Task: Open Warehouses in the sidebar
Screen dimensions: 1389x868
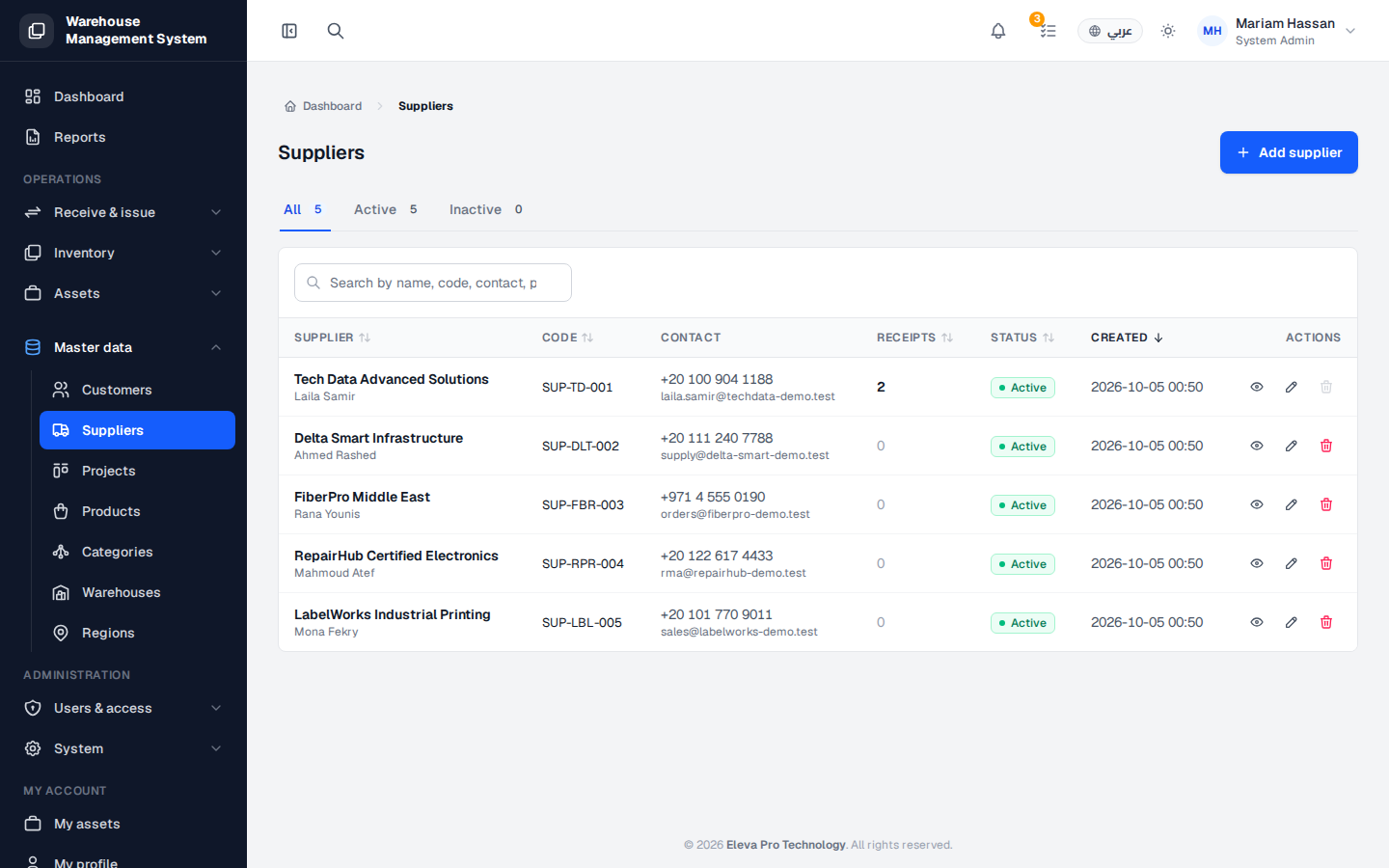Action: pos(137,592)
